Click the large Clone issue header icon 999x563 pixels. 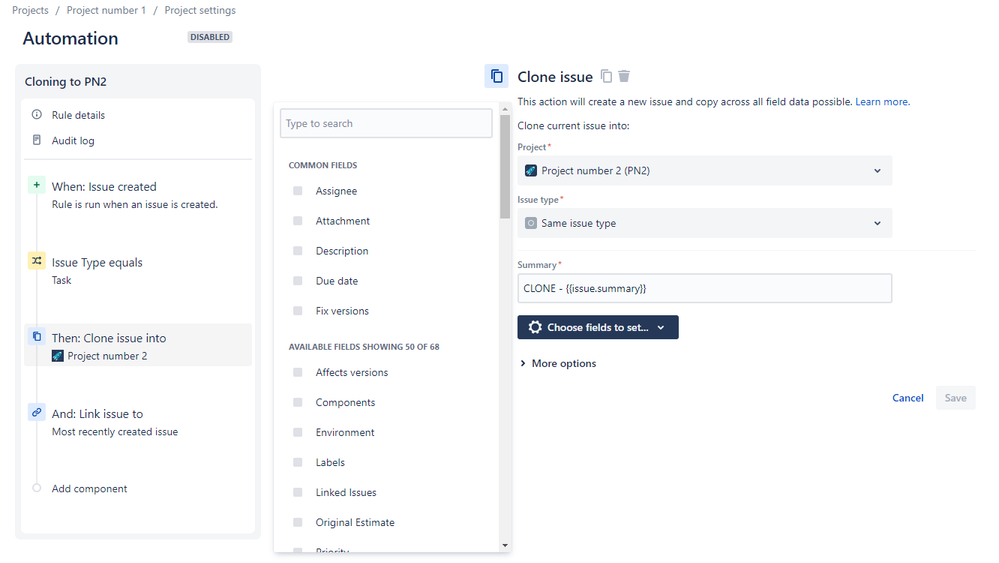496,76
